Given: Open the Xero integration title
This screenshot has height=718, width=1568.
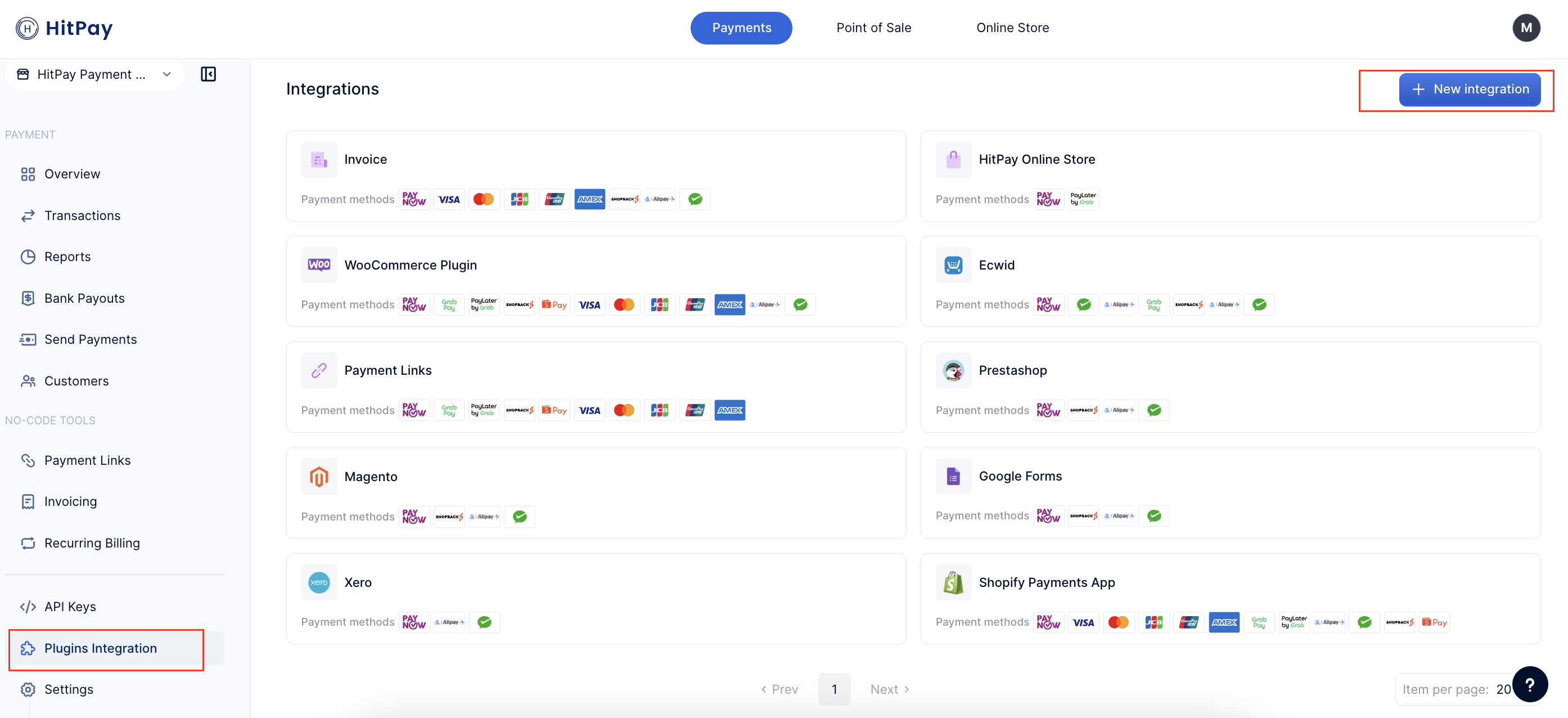Looking at the screenshot, I should click(x=358, y=582).
